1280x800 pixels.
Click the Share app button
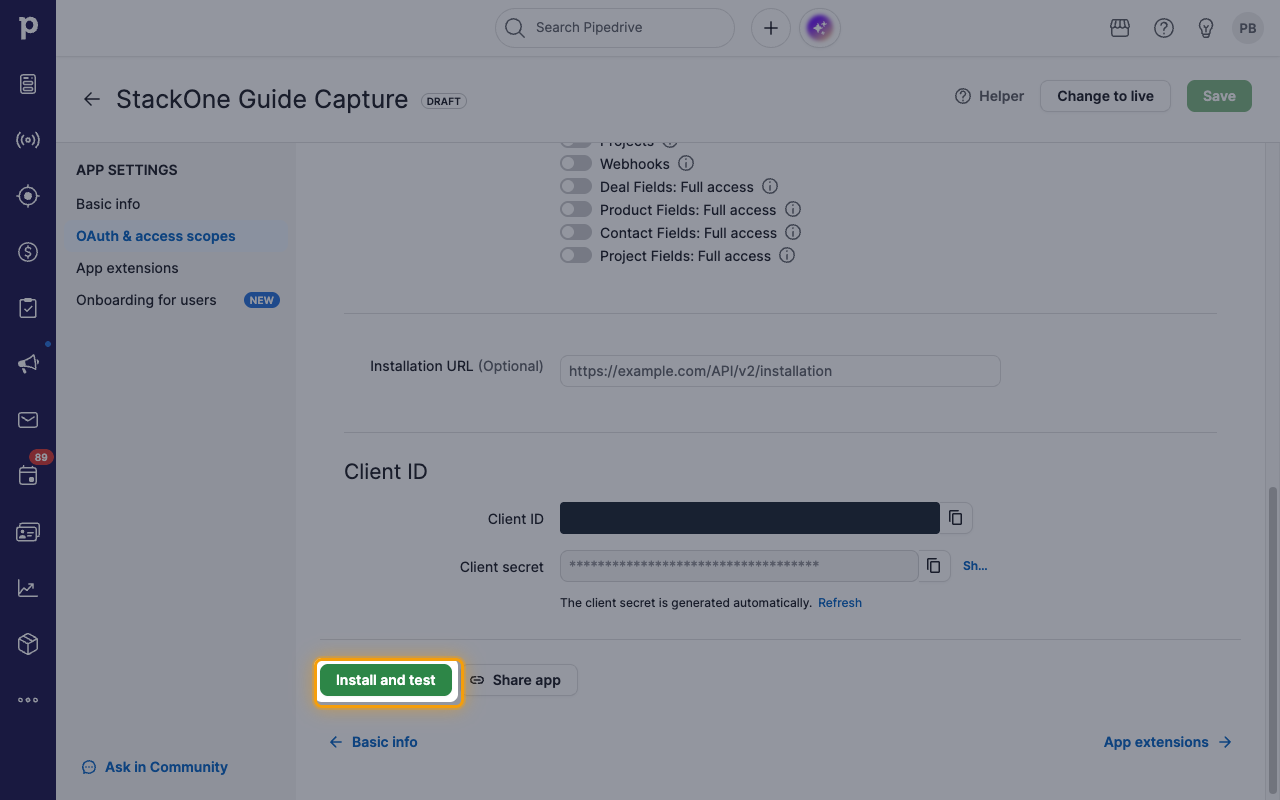[x=516, y=680]
